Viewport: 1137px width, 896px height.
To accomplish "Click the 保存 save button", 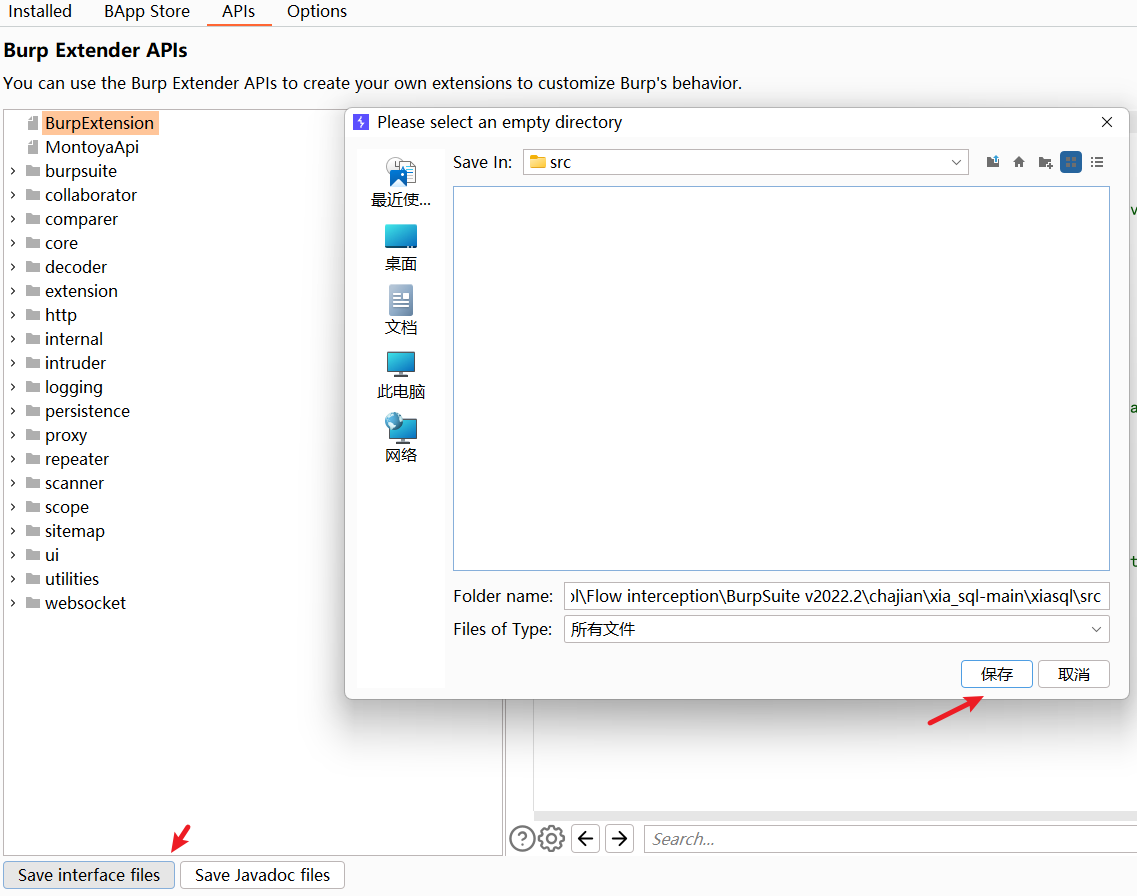I will tap(996, 674).
